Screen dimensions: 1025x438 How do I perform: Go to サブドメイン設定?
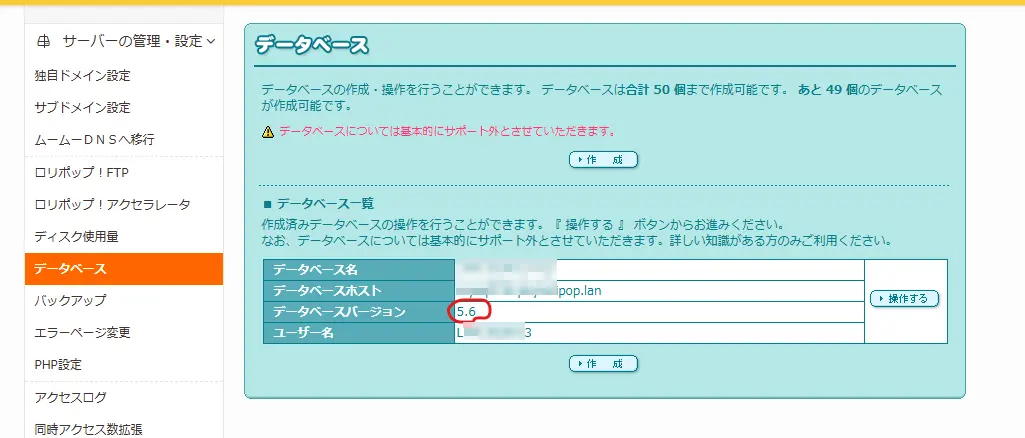tap(82, 107)
